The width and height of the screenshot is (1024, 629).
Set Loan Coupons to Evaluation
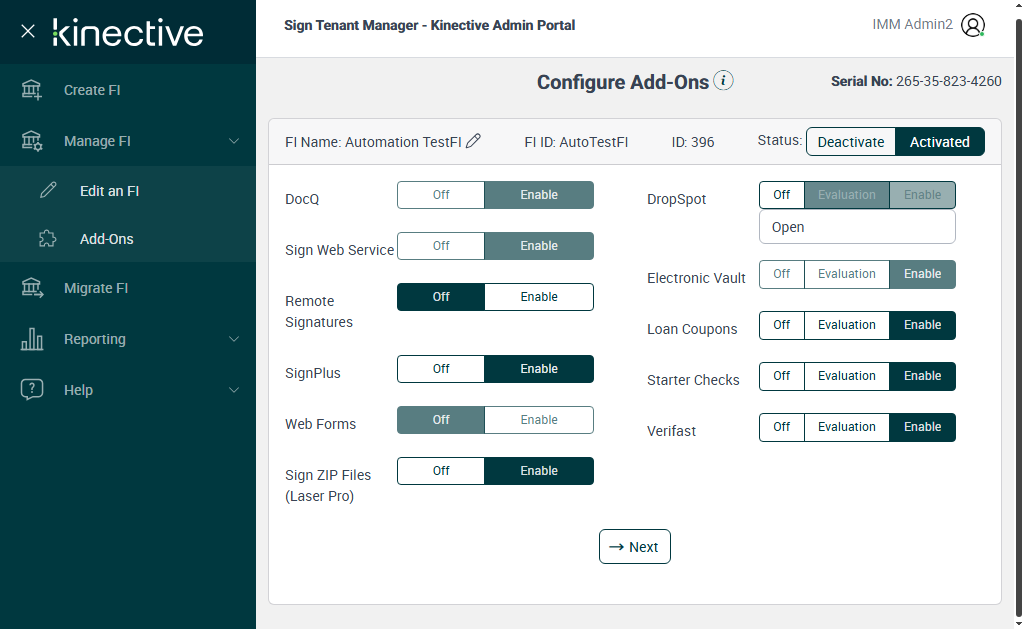click(846, 325)
